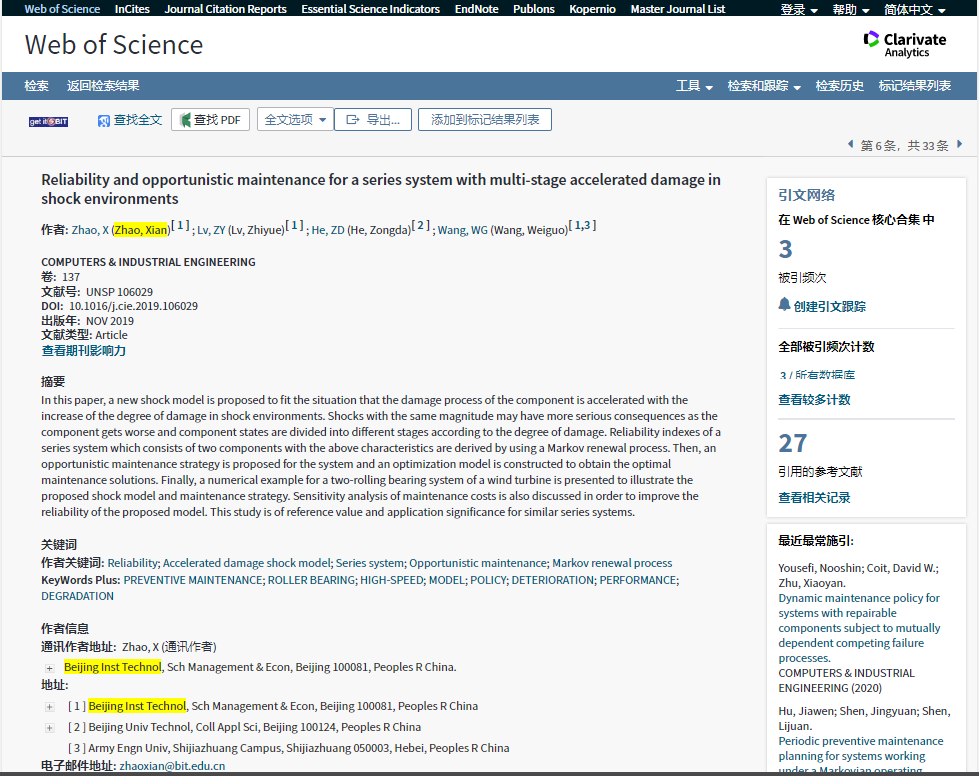Open InCites in top bar
This screenshot has height=776, width=979.
point(132,9)
